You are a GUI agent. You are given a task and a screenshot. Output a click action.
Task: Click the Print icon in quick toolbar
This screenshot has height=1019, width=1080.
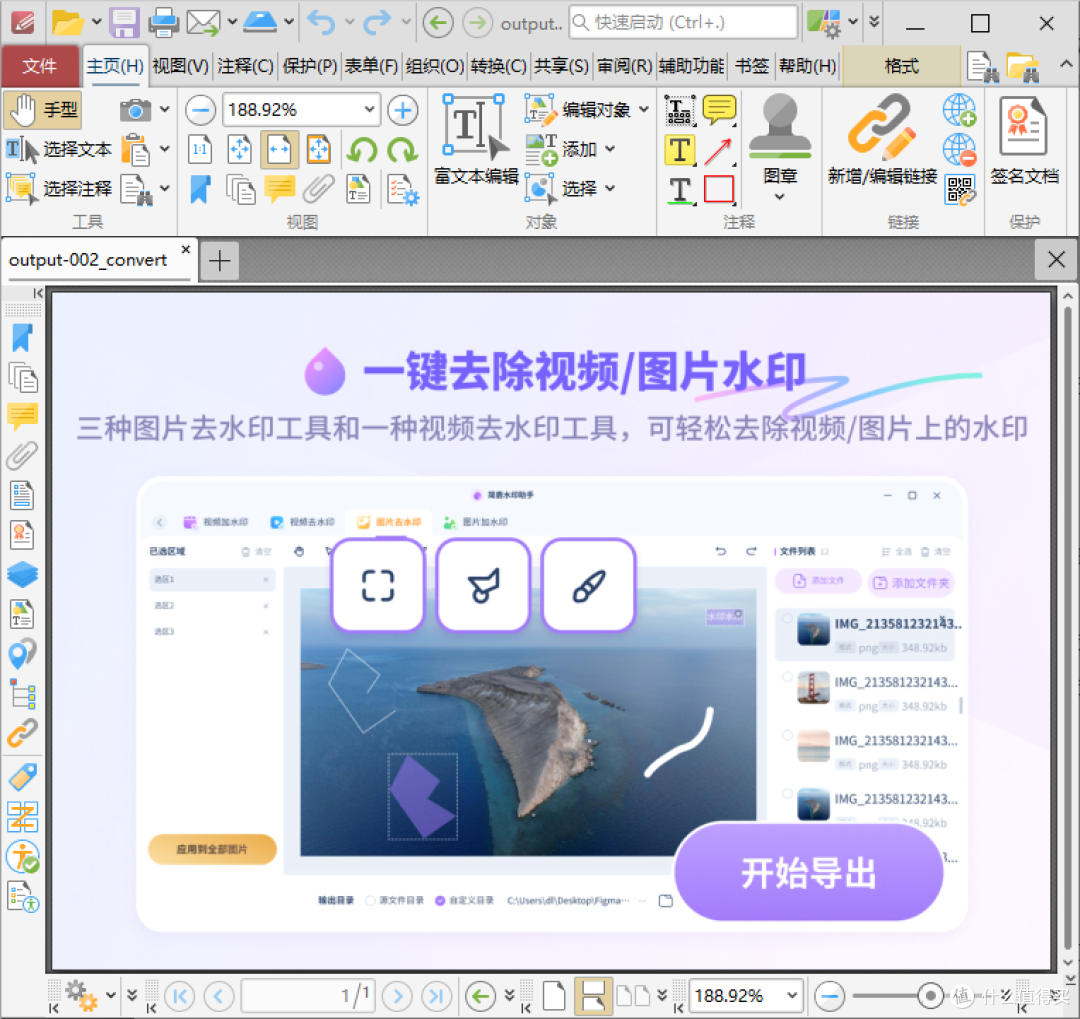pyautogui.click(x=164, y=23)
